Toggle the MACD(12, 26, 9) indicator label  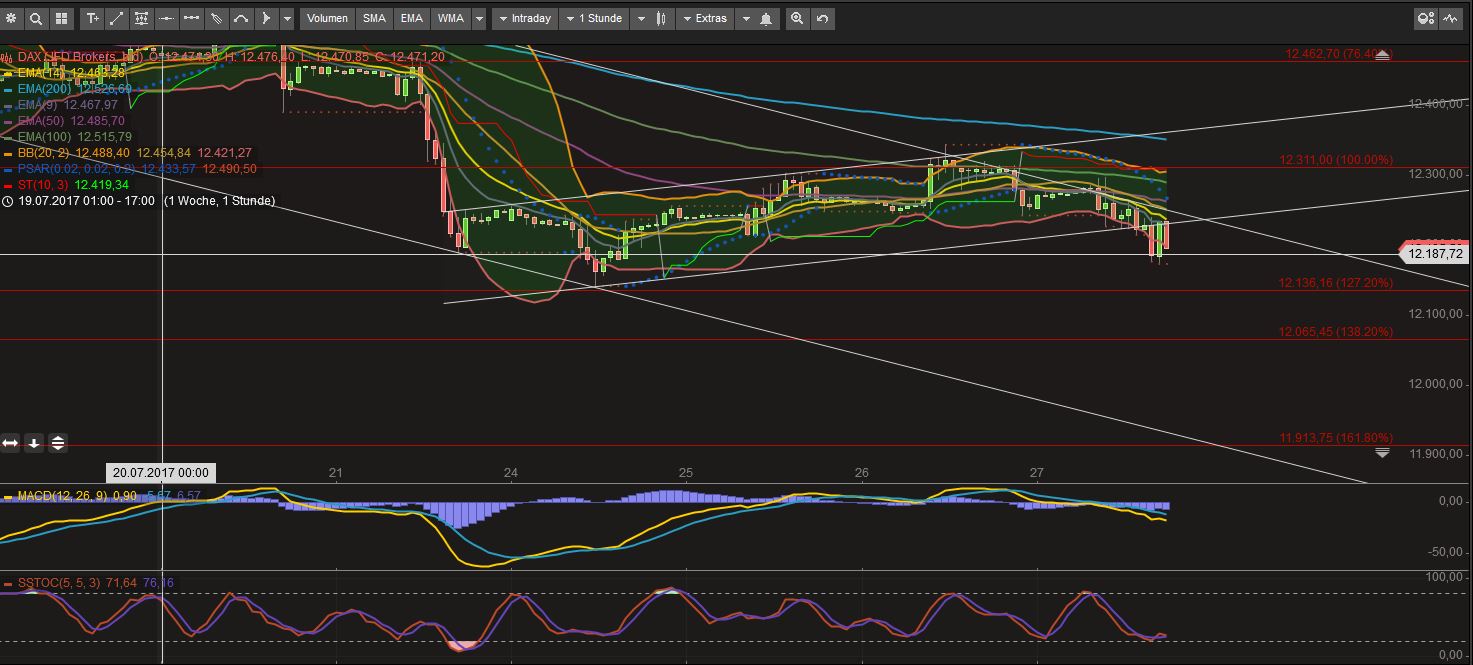(60, 495)
